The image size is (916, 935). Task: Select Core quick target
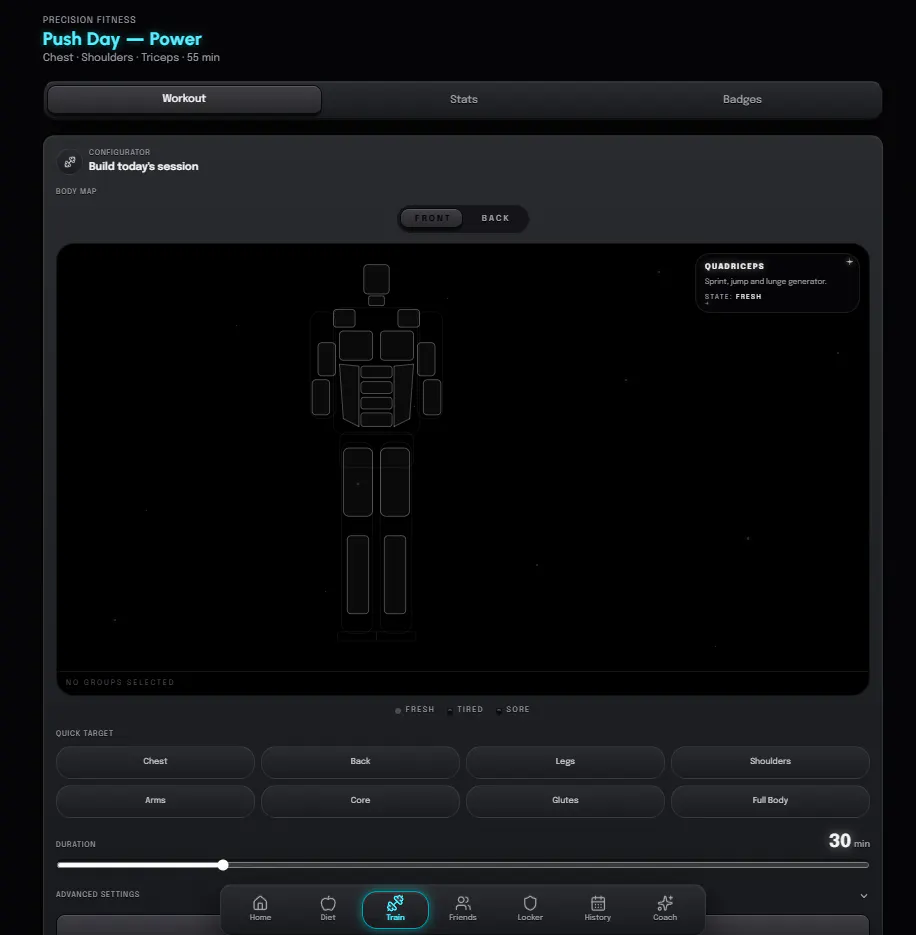360,800
